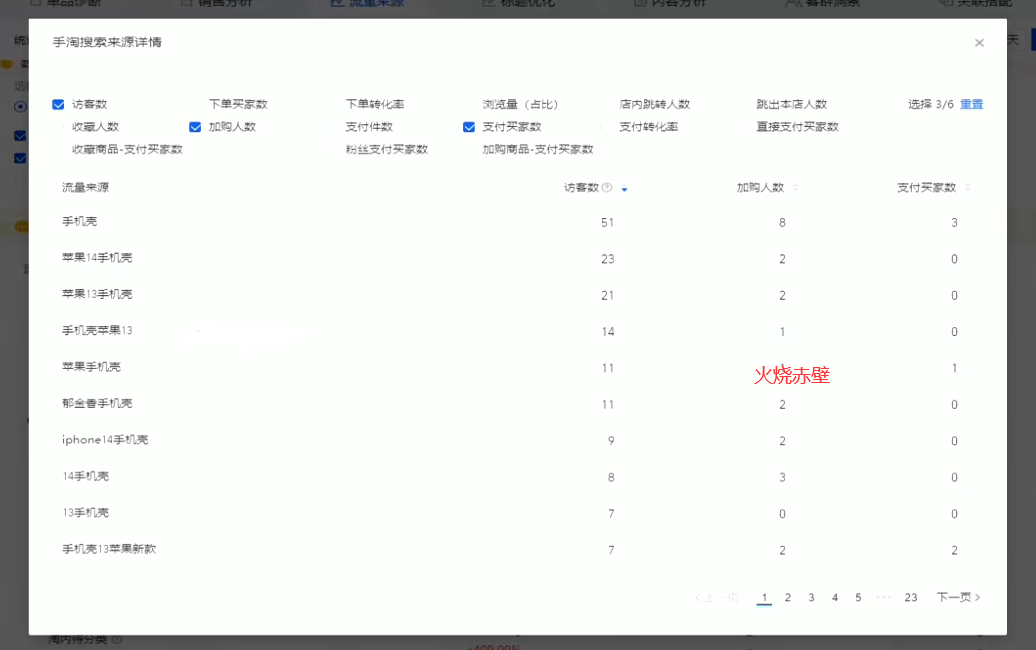1036x650 pixels.
Task: Uncheck the 支付买家数 metric checkbox
Action: pos(468,127)
